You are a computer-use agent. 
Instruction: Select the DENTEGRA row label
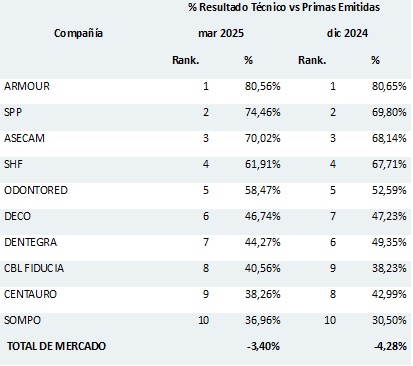31,242
